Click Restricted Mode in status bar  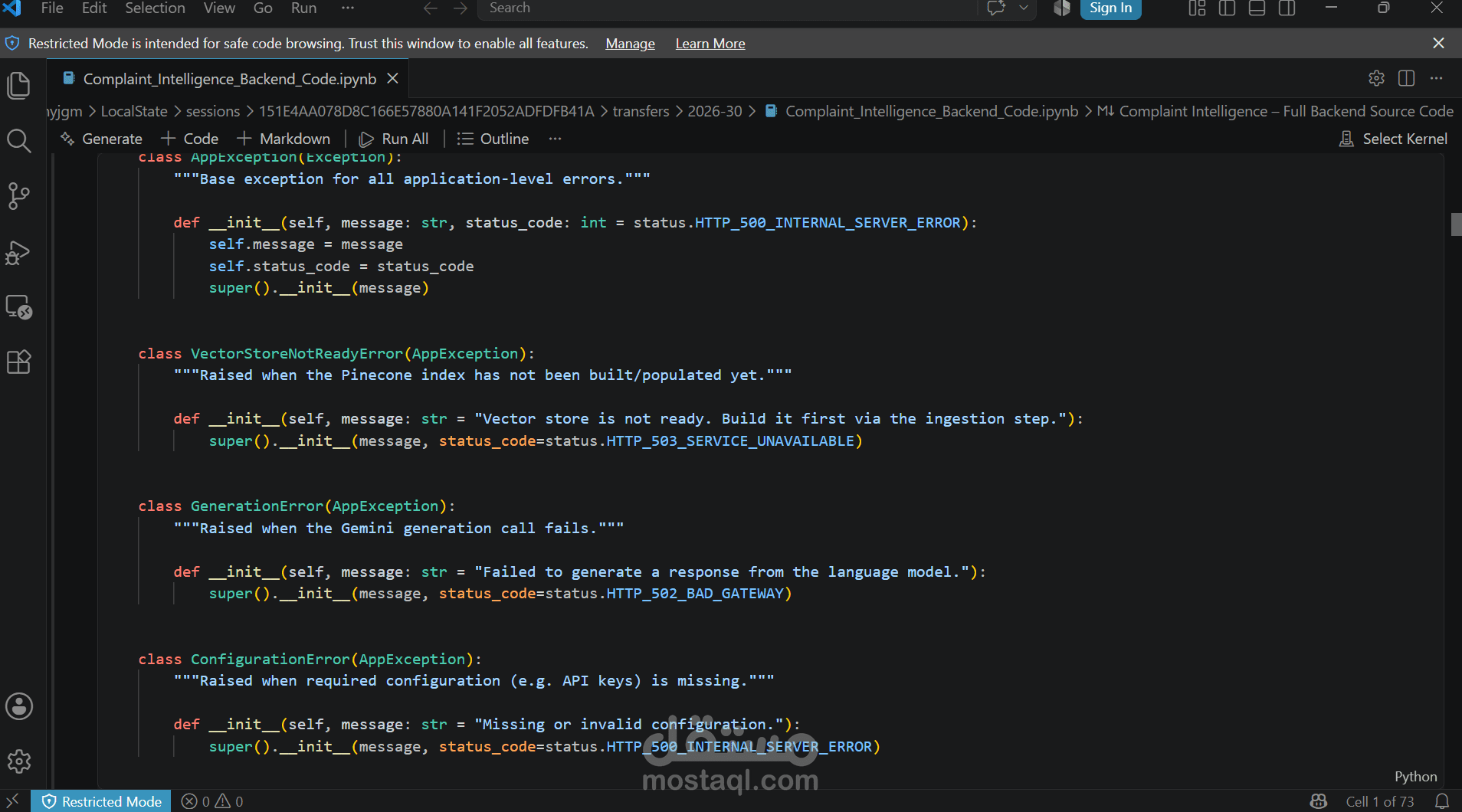[x=101, y=801]
